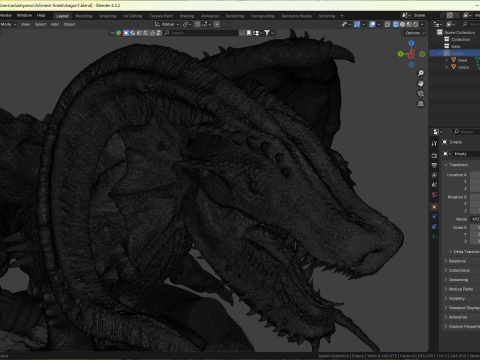
Task: Open the scene browse dropdown icon
Action: pos(406,15)
